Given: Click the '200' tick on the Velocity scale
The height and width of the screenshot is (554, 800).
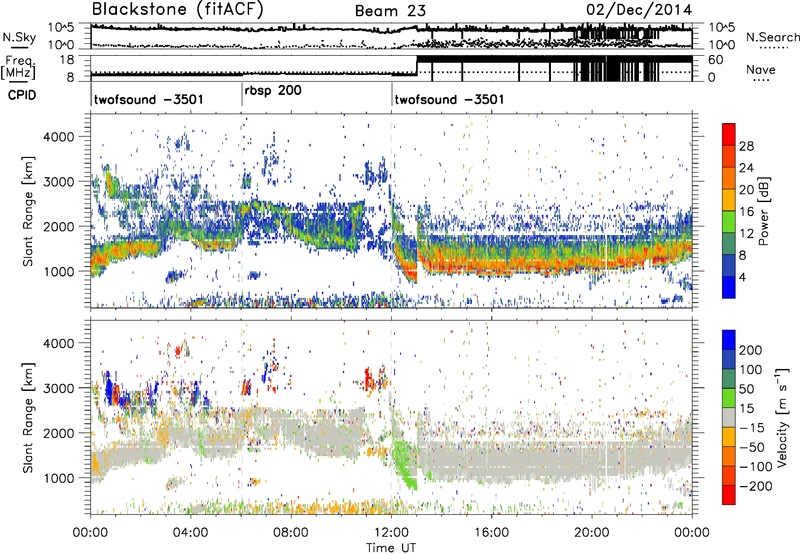Looking at the screenshot, I should click(751, 350).
